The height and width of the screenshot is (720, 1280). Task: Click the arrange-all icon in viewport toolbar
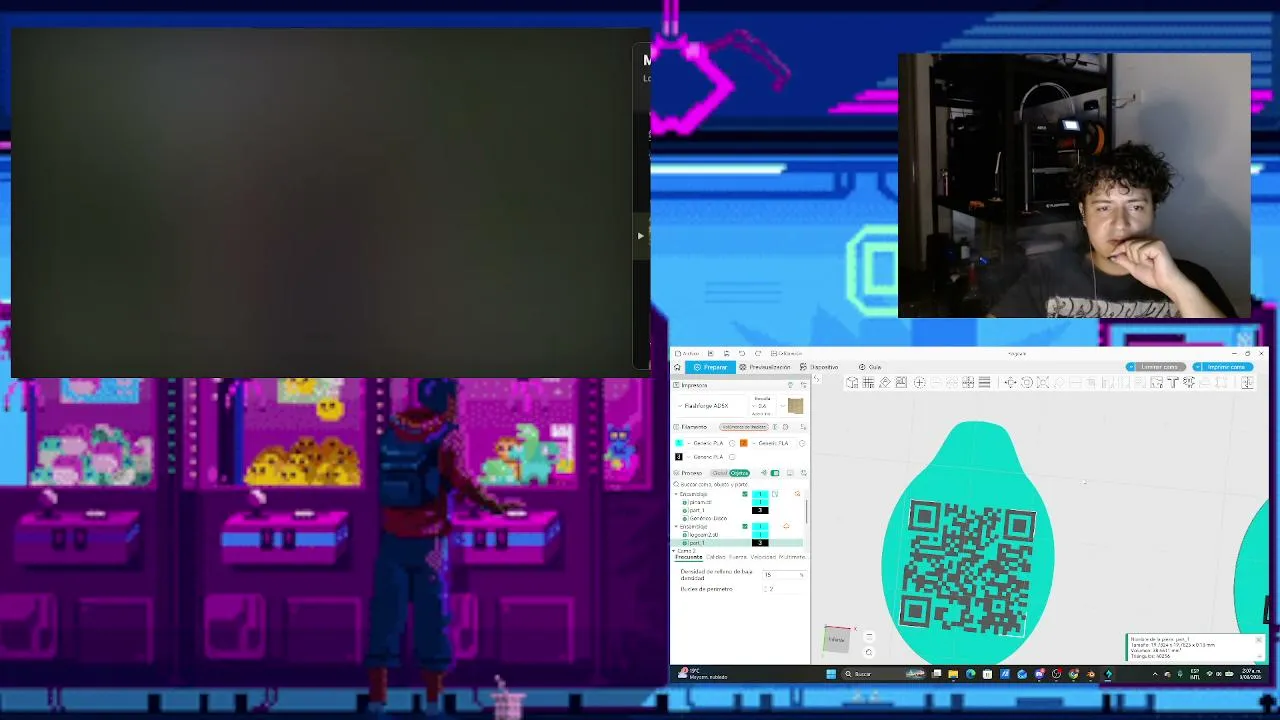pyautogui.click(x=901, y=382)
